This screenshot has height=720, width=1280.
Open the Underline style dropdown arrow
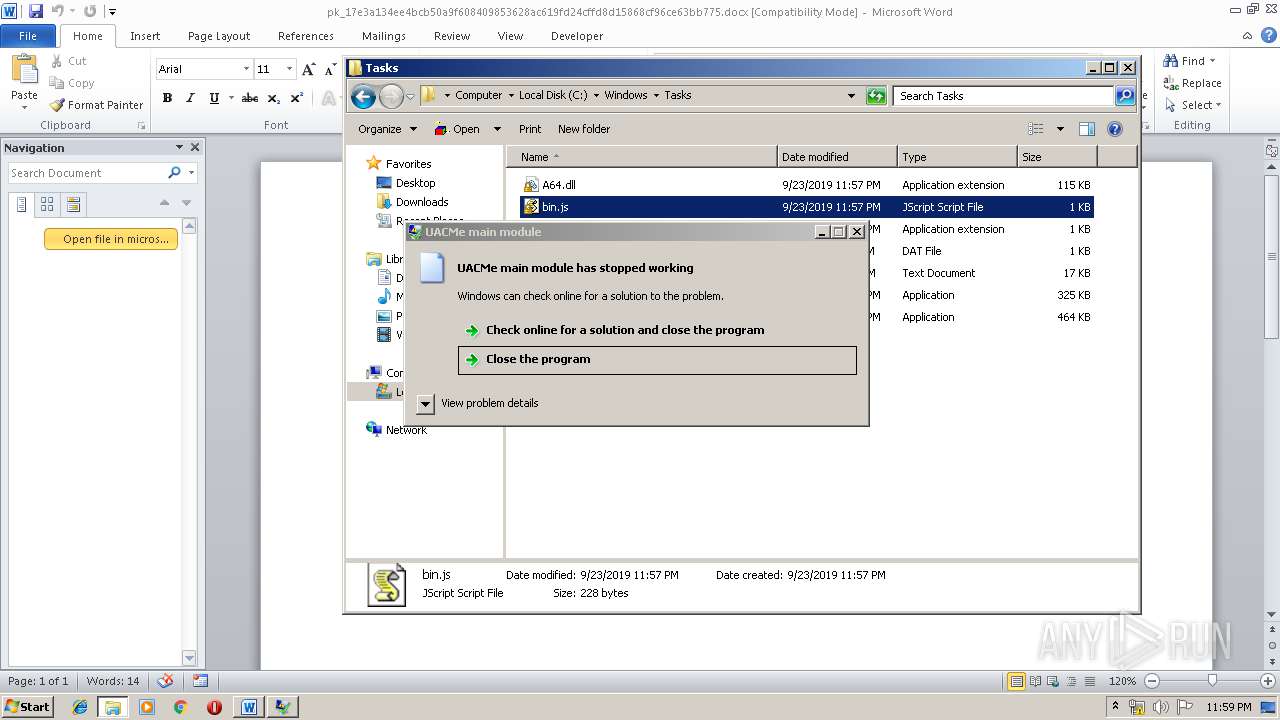[x=231, y=98]
